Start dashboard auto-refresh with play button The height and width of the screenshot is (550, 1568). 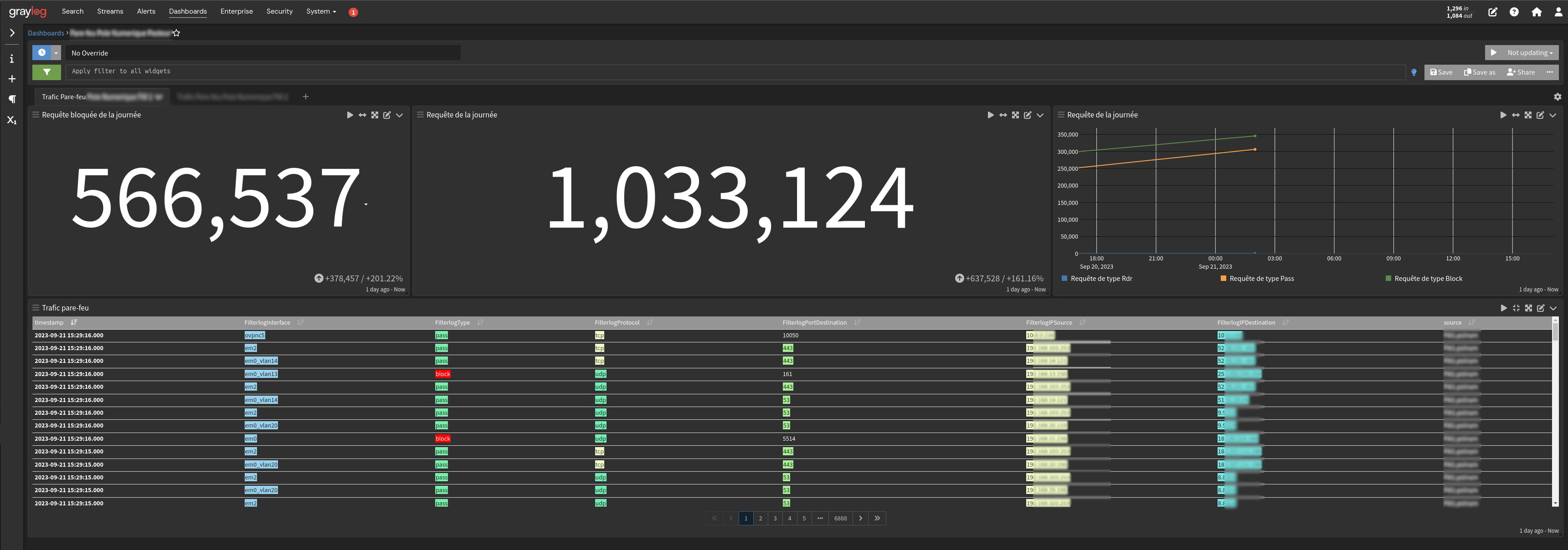coord(1494,53)
